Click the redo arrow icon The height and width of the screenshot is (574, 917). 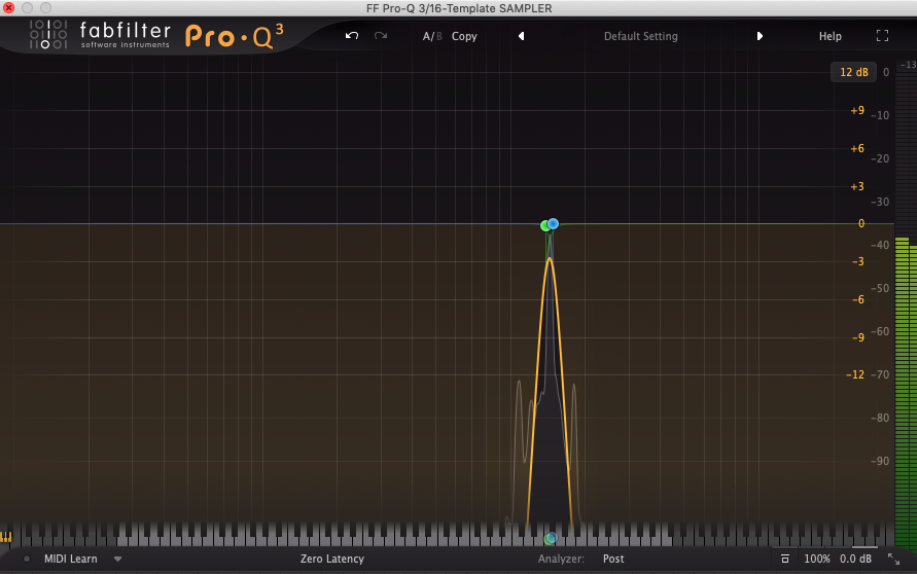(380, 36)
